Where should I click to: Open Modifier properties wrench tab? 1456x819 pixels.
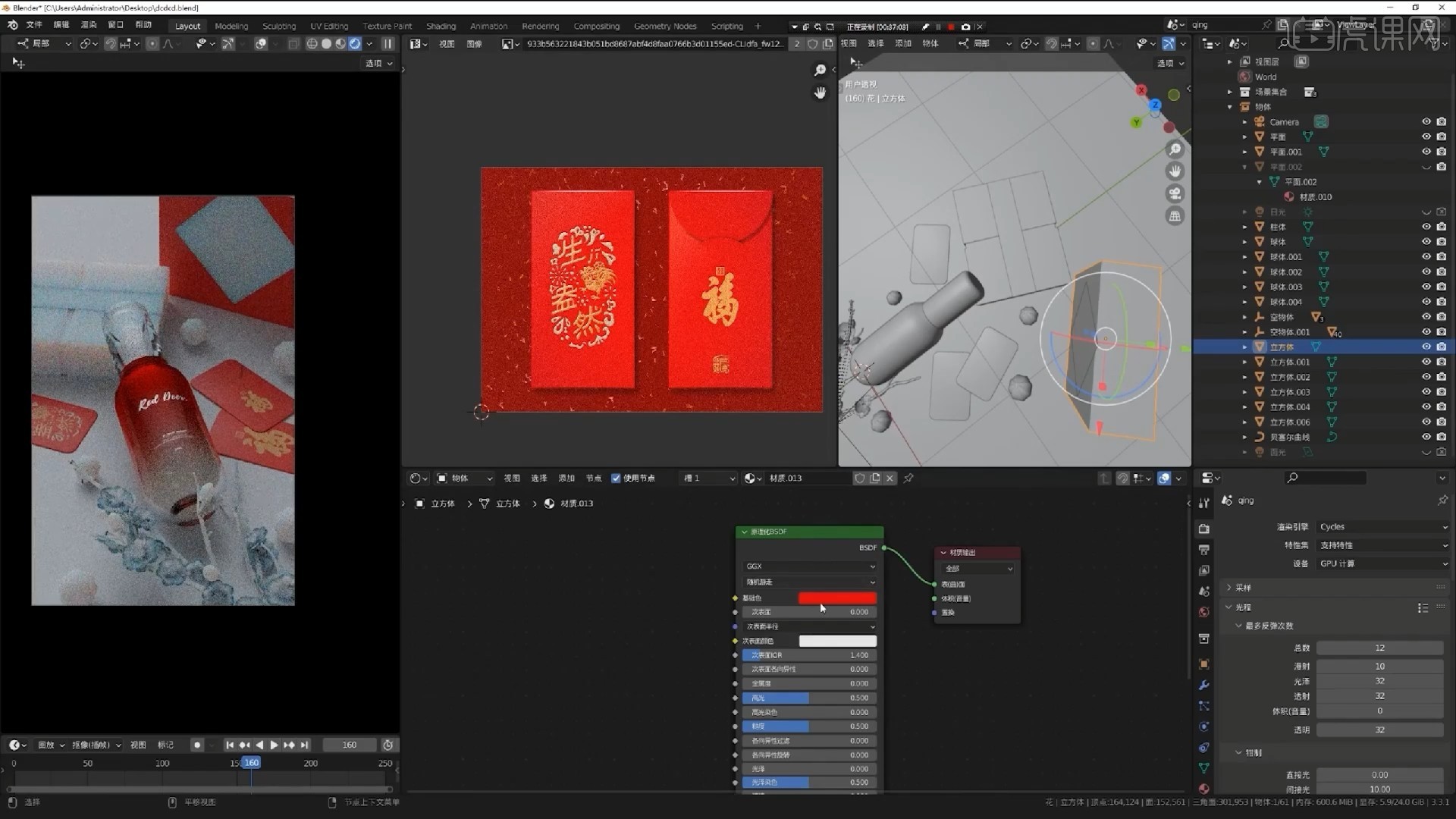tap(1204, 686)
